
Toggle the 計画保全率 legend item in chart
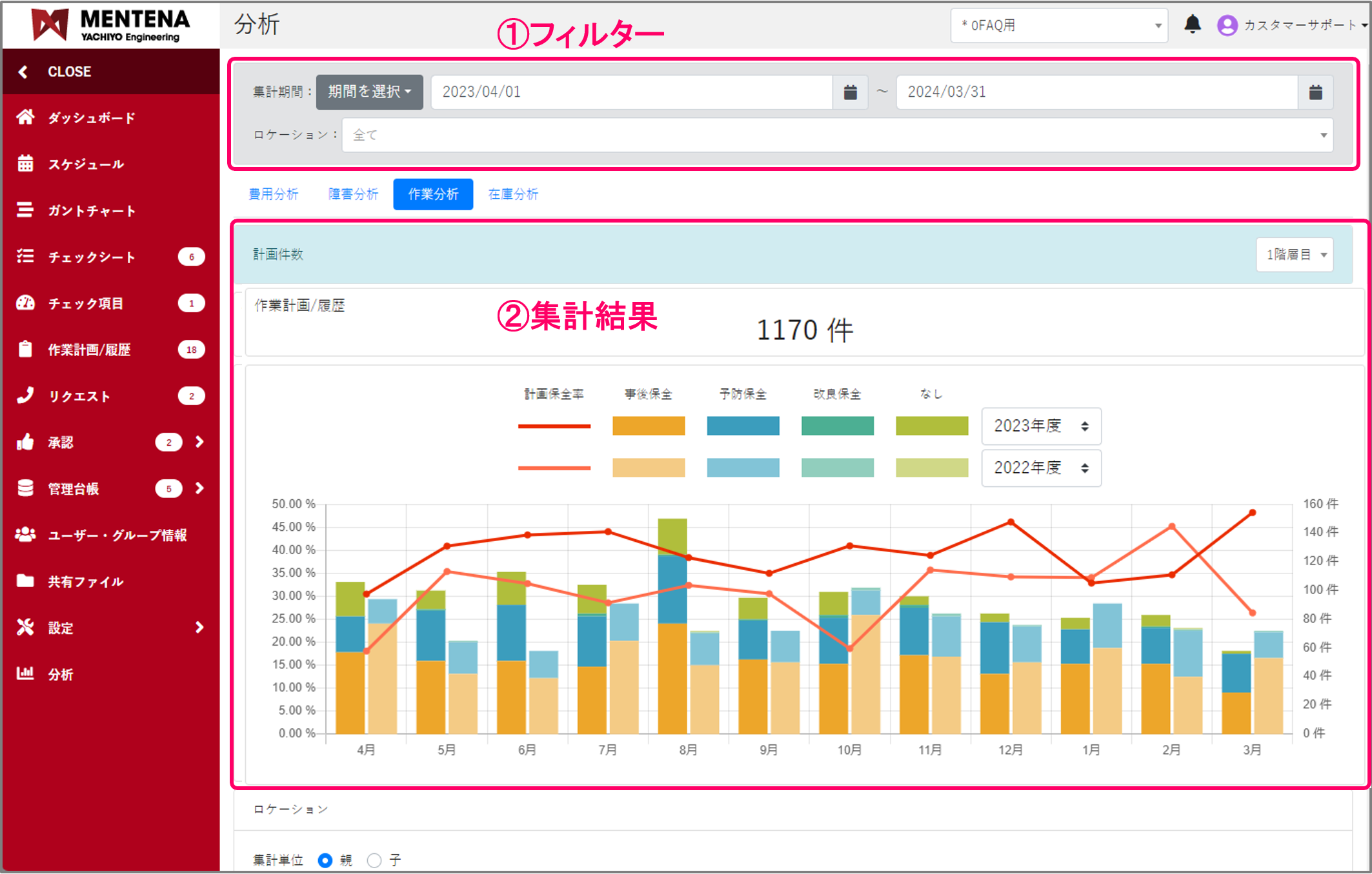(x=554, y=393)
